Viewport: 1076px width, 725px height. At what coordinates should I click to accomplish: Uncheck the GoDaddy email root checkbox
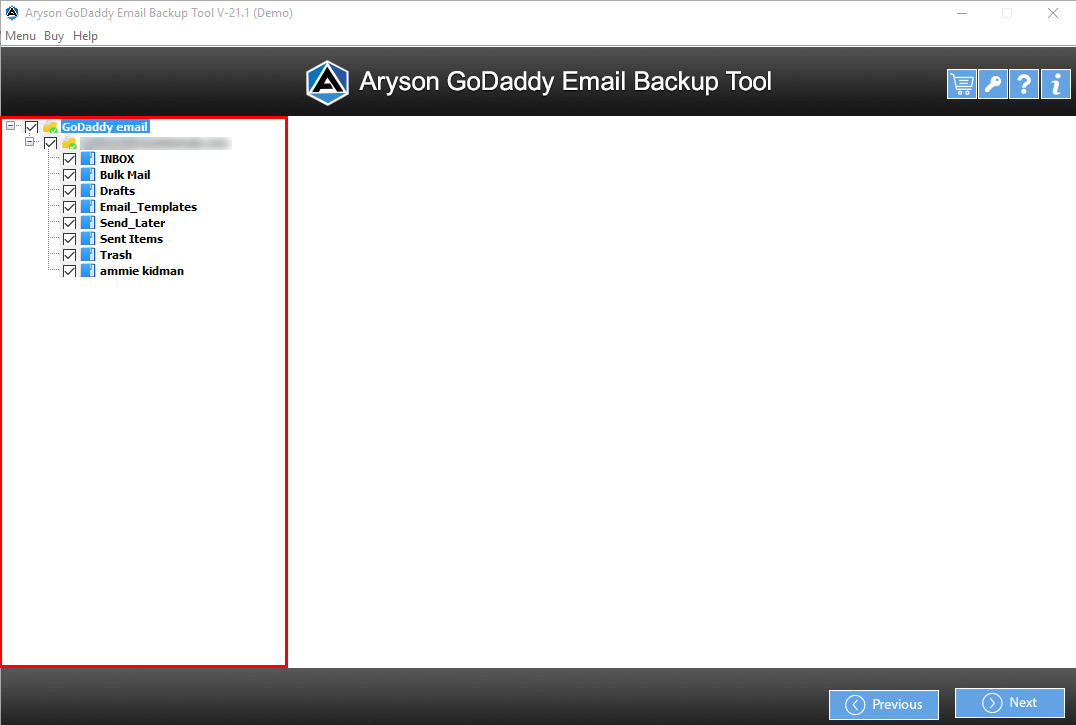tap(32, 127)
